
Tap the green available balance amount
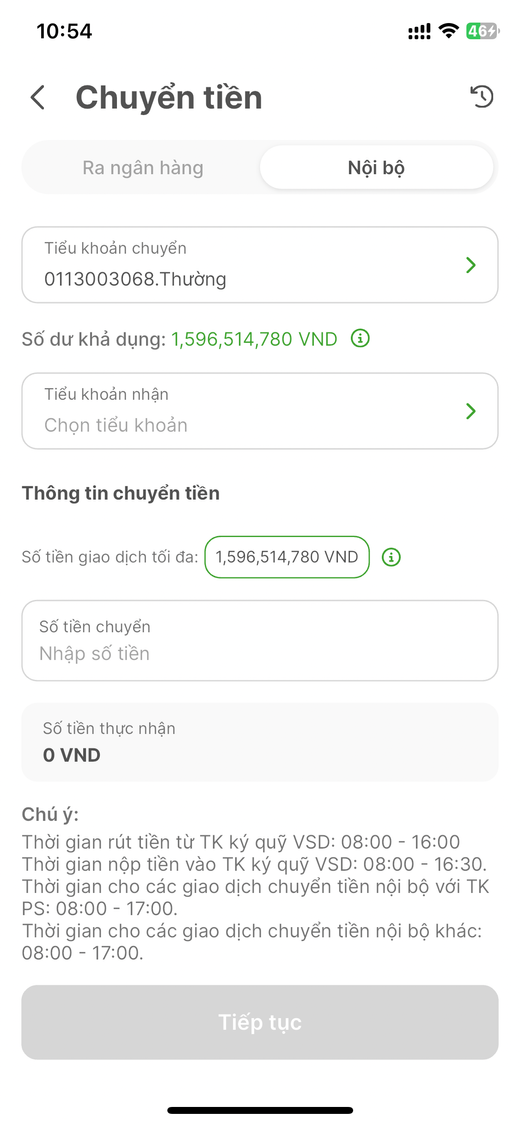pos(254,339)
